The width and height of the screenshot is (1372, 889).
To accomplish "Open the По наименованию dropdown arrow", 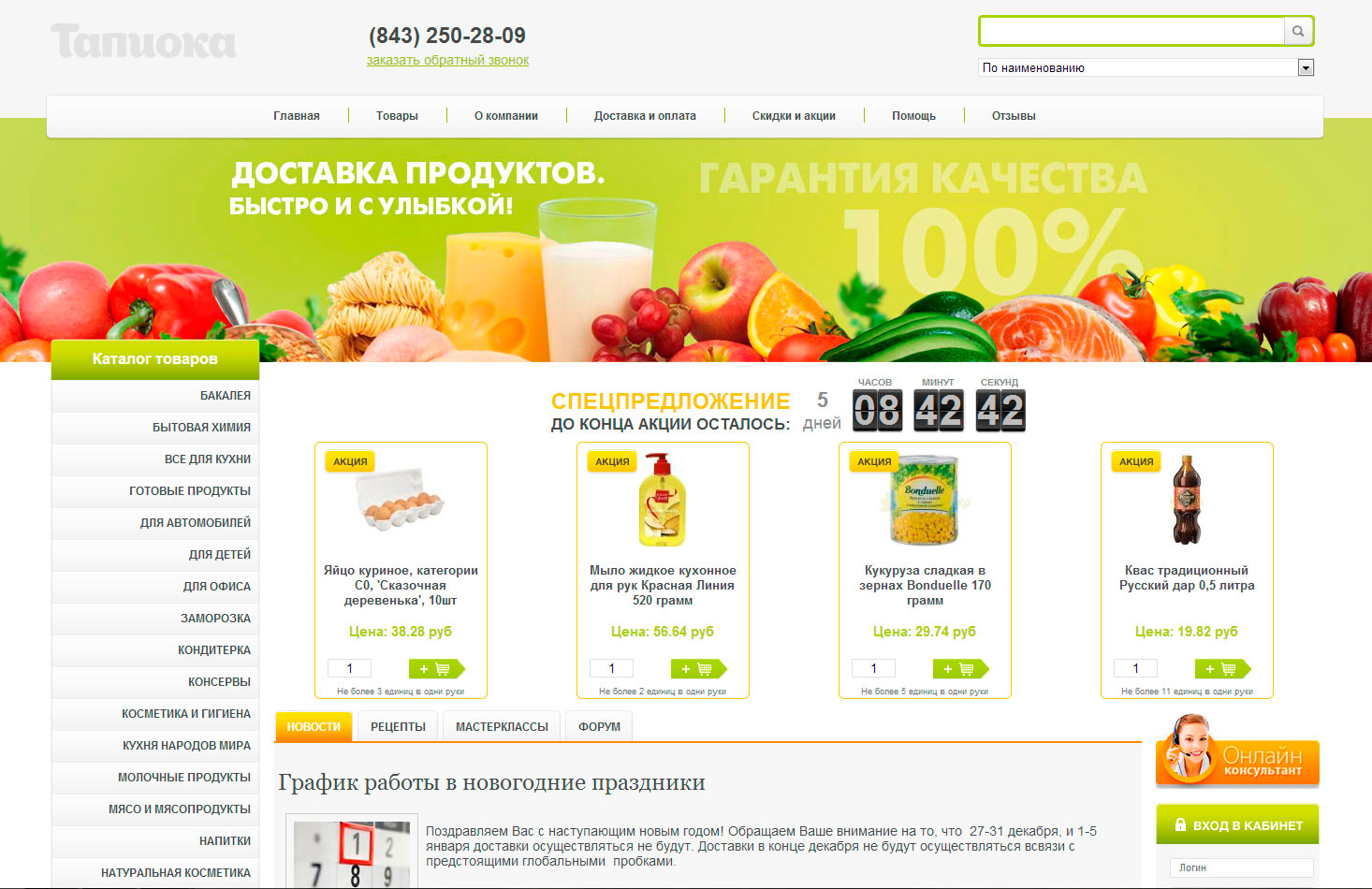I will [x=1306, y=67].
